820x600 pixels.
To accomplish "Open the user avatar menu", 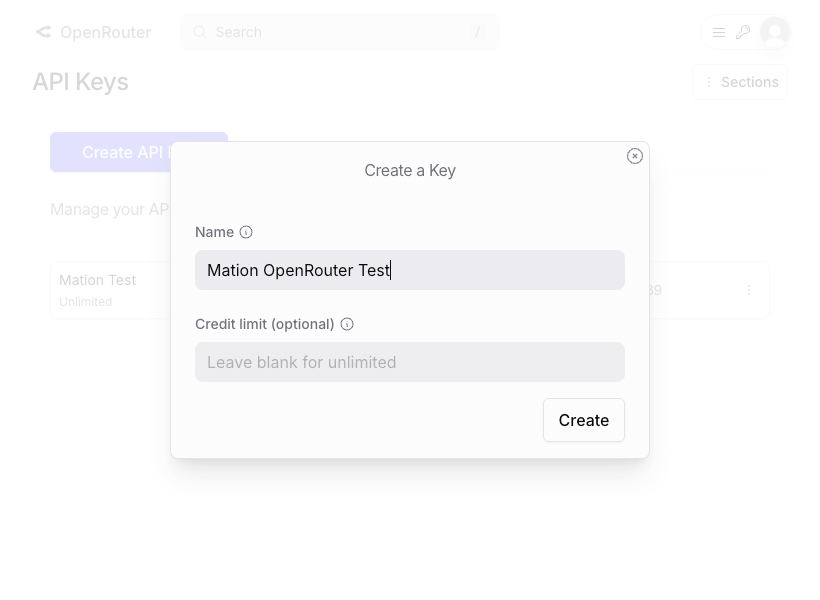I will pos(775,32).
